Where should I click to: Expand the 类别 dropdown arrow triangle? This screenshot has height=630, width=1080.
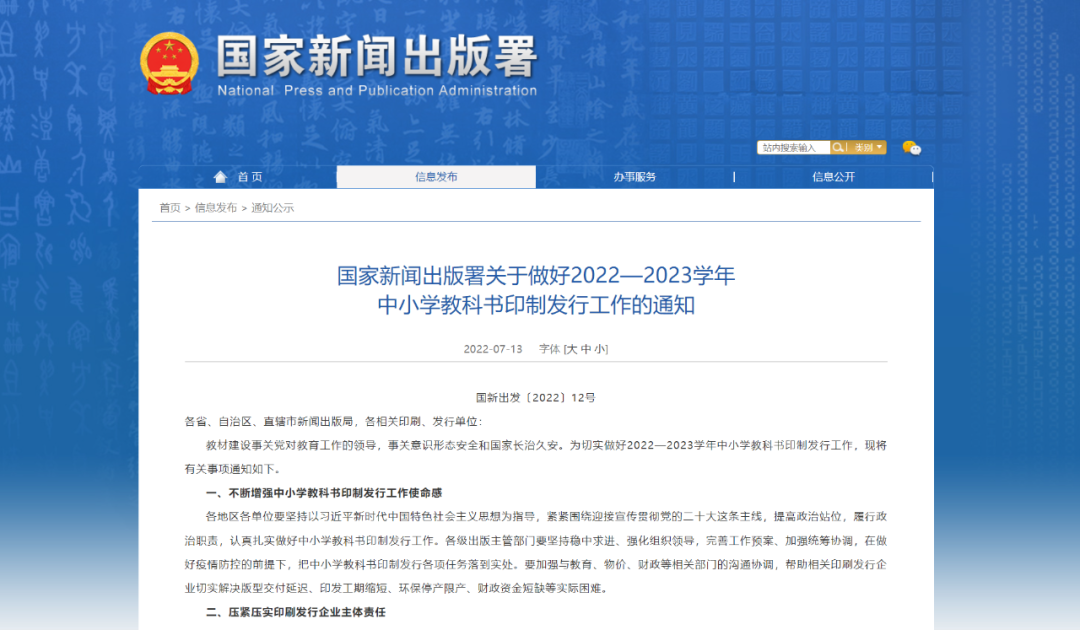click(880, 147)
